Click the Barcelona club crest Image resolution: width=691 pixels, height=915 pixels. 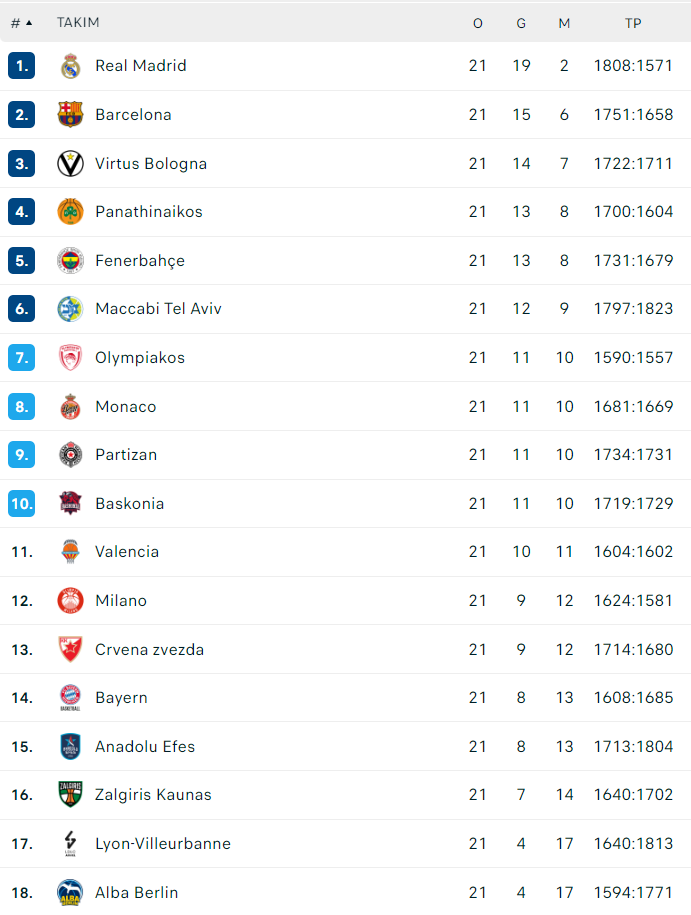(70, 115)
